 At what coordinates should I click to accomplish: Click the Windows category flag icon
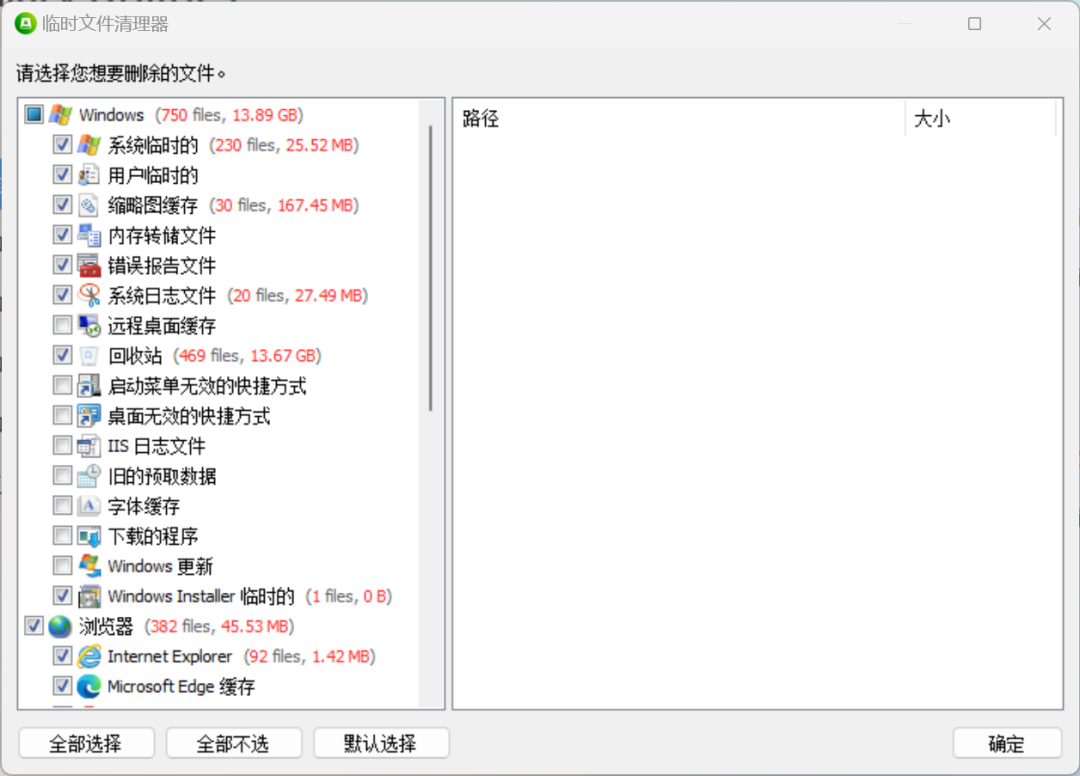pyautogui.click(x=61, y=114)
